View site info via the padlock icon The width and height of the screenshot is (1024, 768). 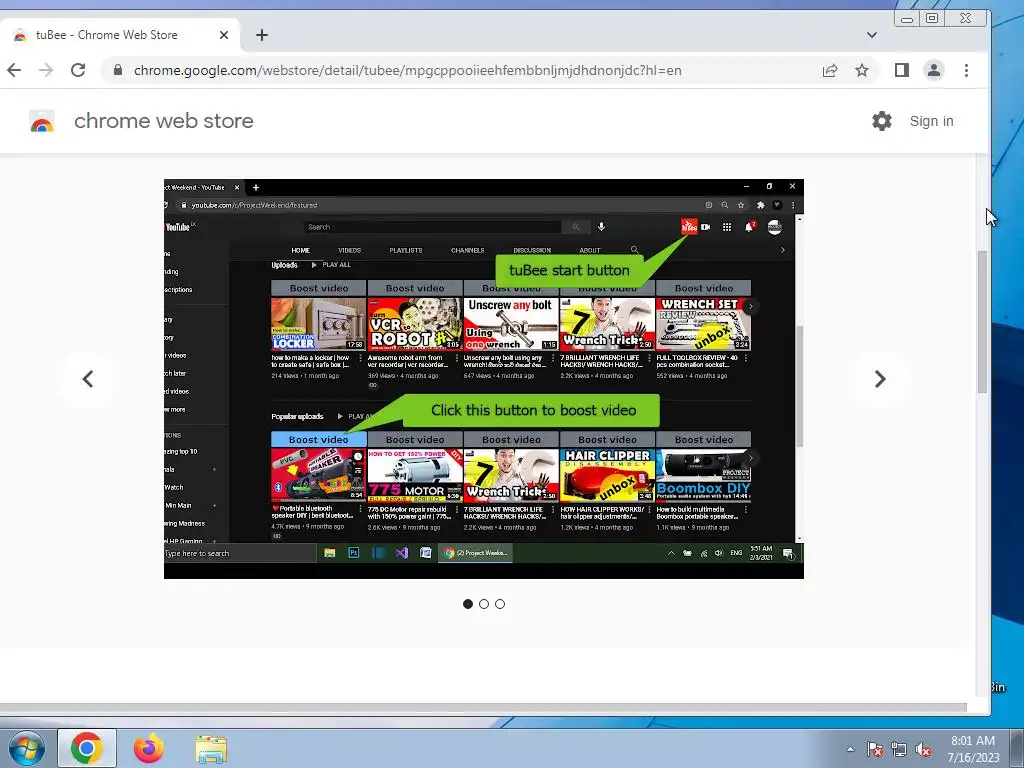pos(118,71)
